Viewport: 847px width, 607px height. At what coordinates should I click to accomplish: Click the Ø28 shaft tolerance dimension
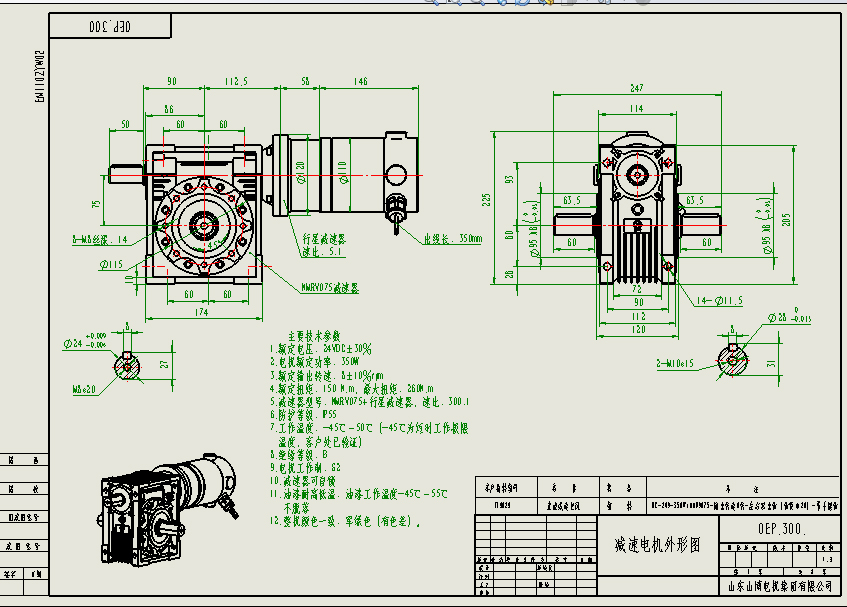(x=789, y=317)
